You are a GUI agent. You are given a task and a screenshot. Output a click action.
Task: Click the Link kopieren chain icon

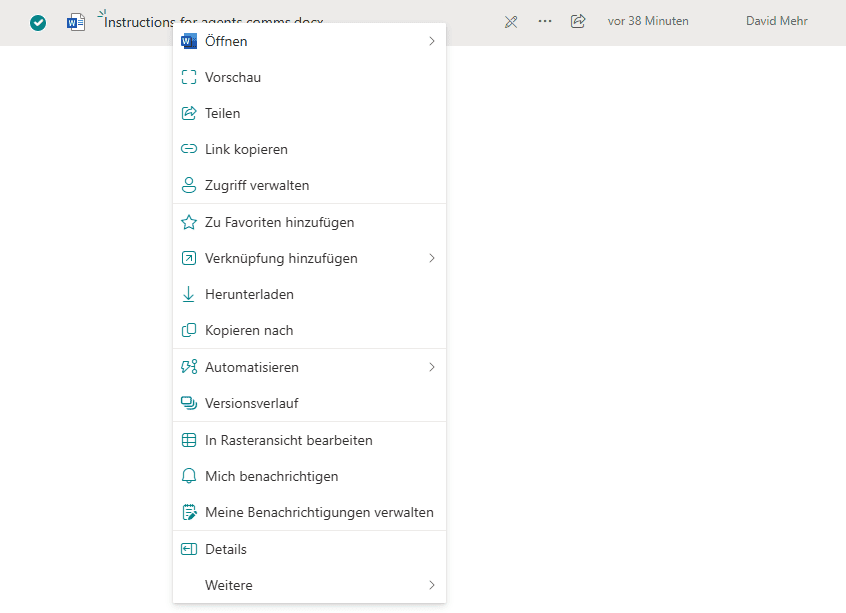[x=189, y=149]
